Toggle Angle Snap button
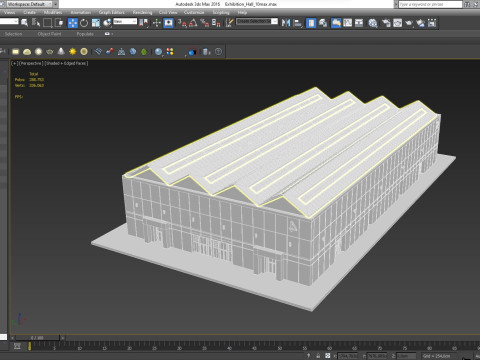Viewport: 480px width, 360px height. [x=193, y=23]
